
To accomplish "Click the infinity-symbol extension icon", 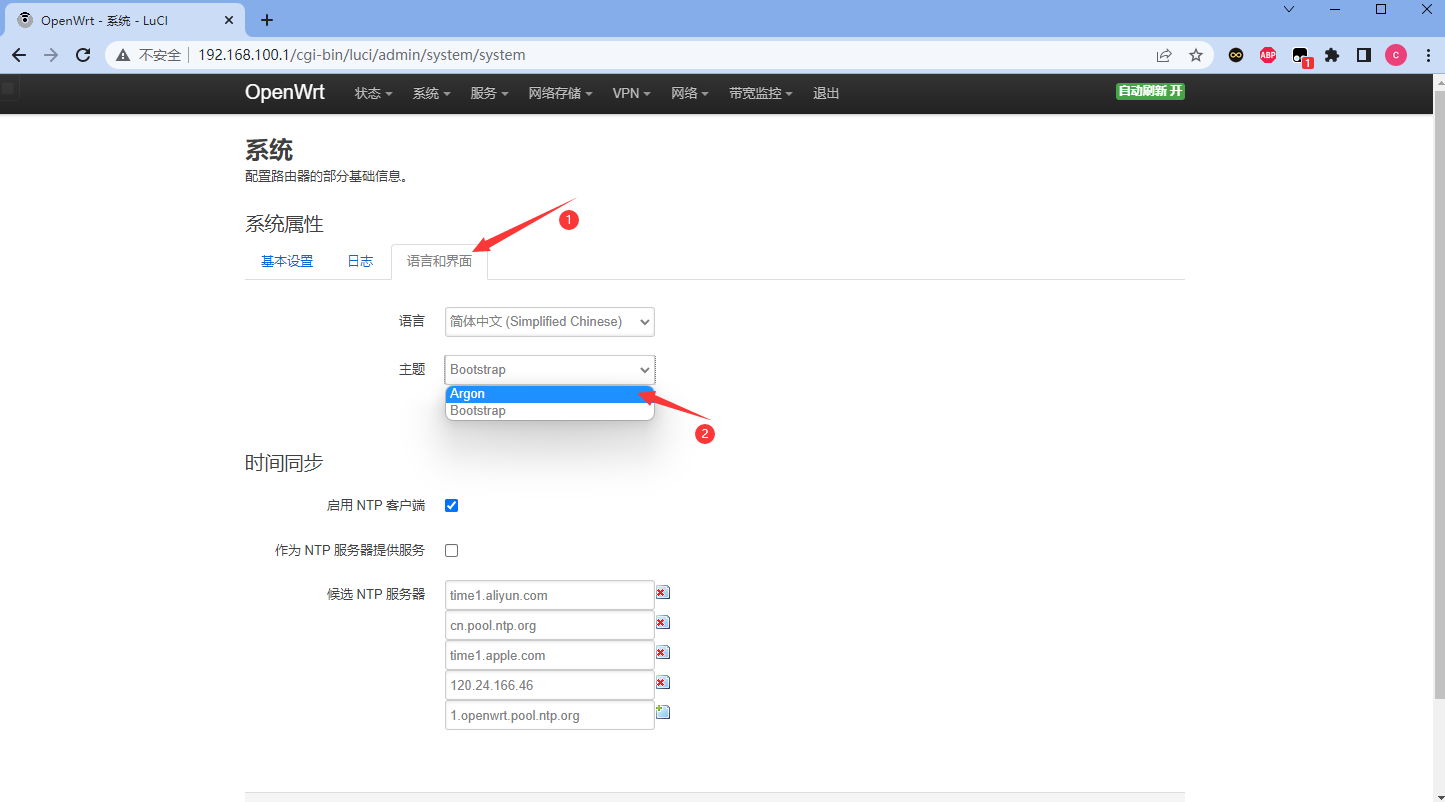I will pos(1236,55).
